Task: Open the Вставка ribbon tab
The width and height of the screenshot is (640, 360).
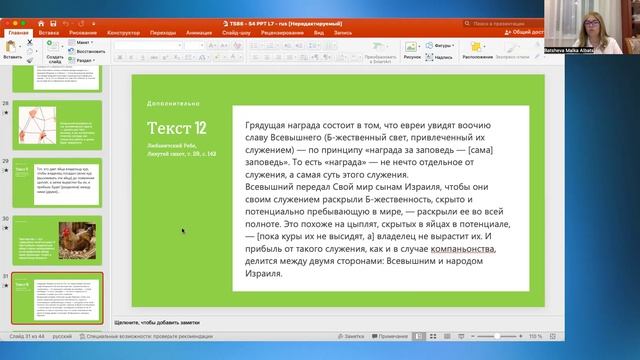Action: pos(49,33)
